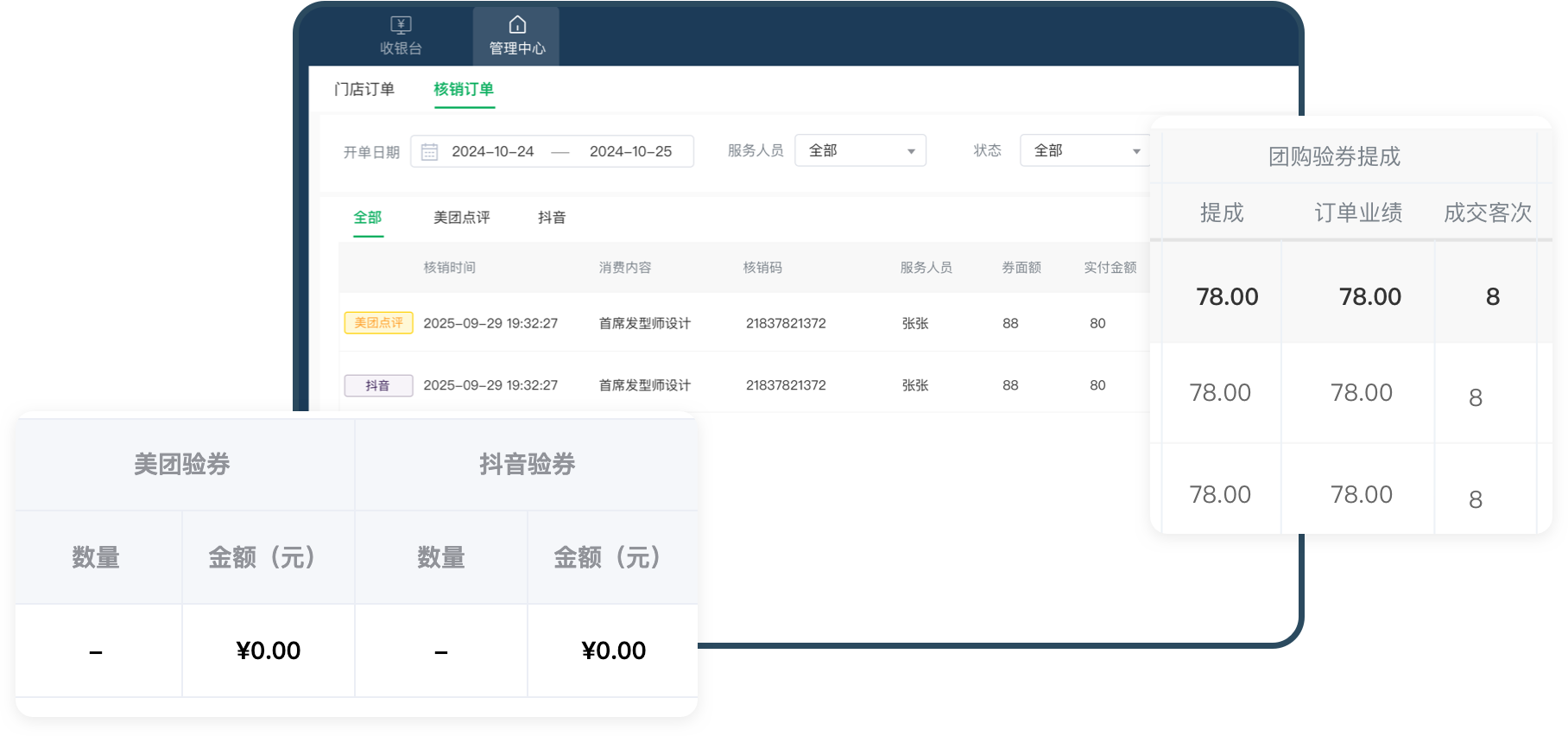Click the 抖音 tag in second row
1568x736 pixels.
tap(379, 385)
